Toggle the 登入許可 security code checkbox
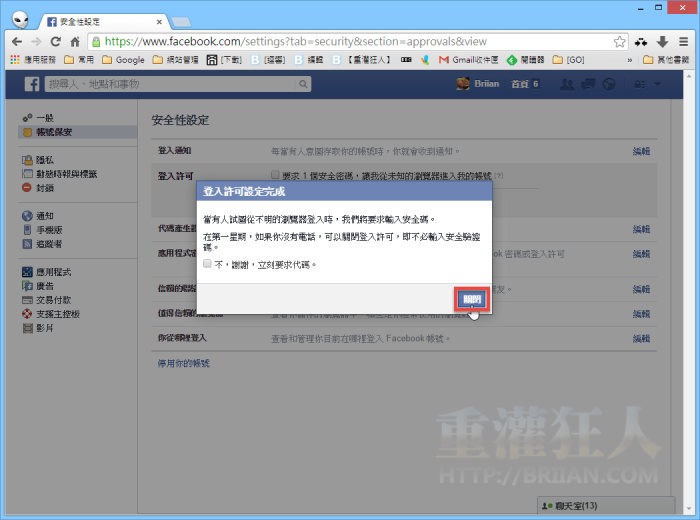700x520 pixels. pyautogui.click(x=275, y=174)
